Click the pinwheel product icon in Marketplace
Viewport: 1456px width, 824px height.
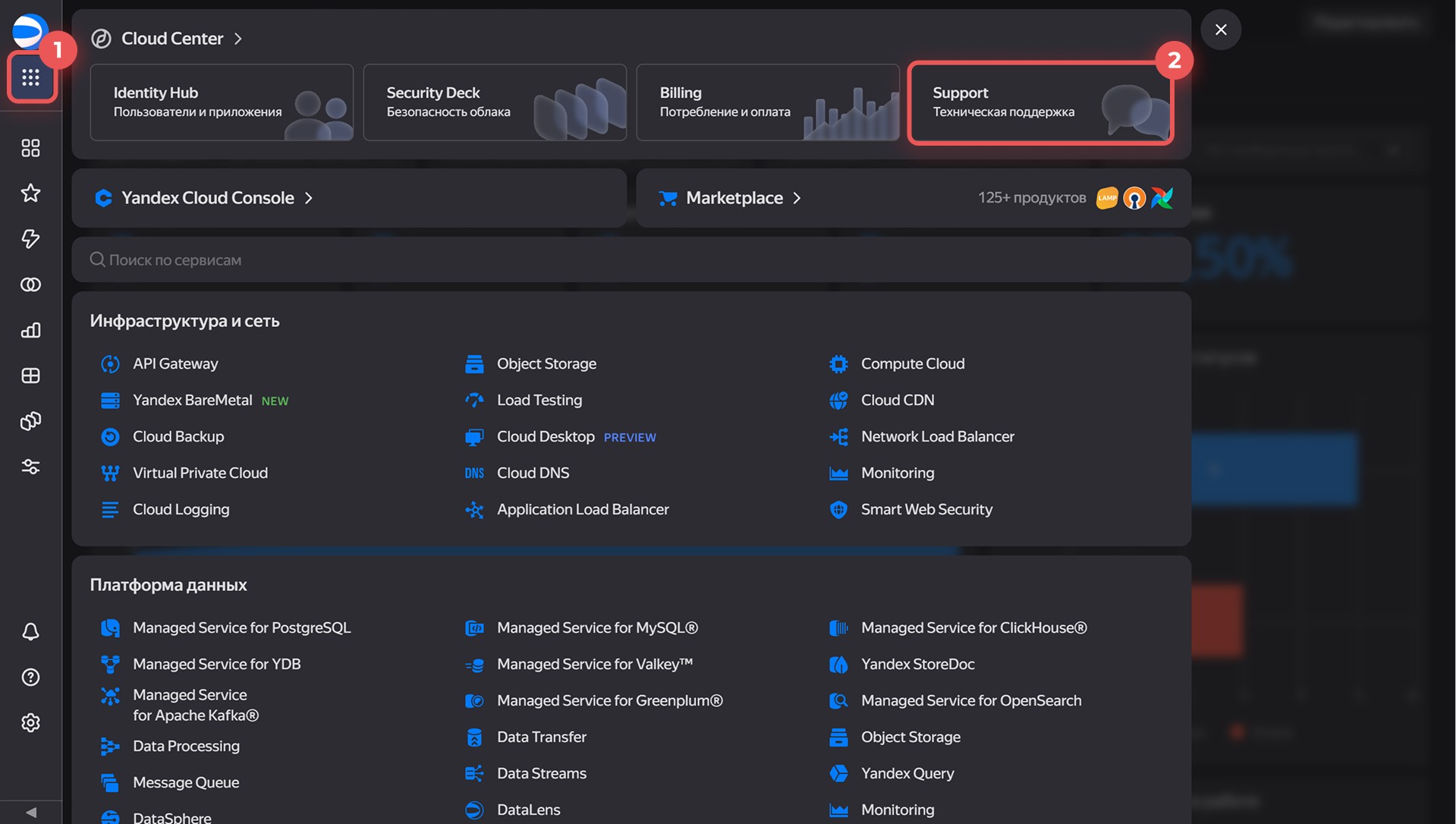1162,198
